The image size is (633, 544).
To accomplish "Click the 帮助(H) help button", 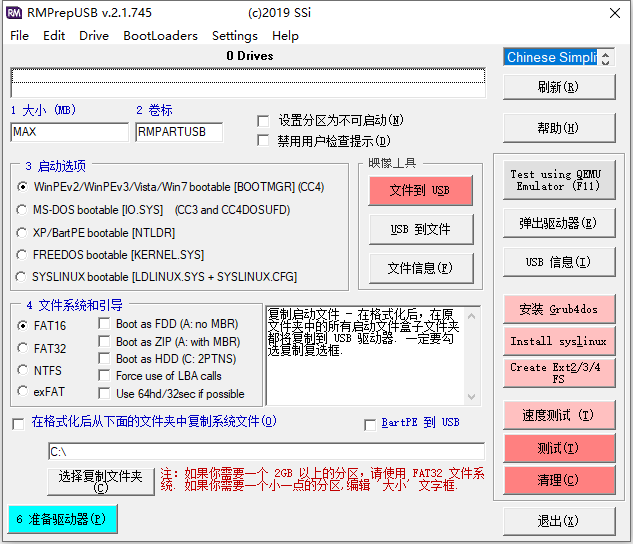I will point(559,128).
